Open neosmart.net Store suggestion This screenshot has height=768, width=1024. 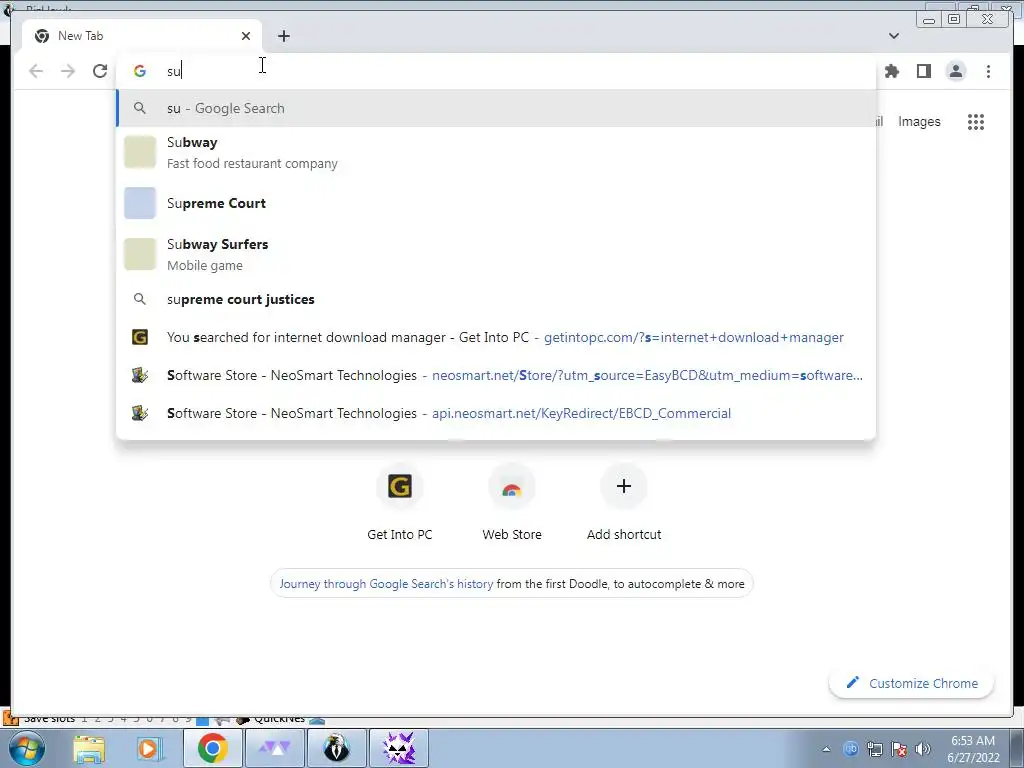pos(496,375)
